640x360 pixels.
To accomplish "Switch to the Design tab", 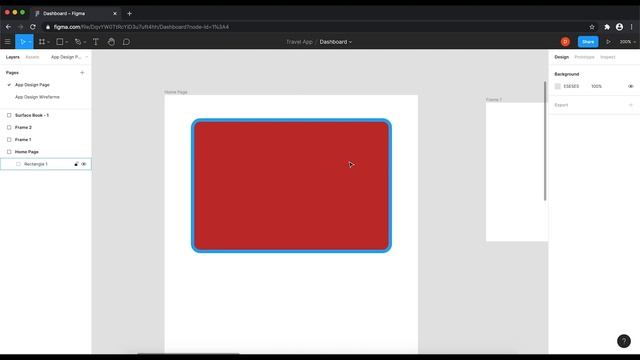I will pyautogui.click(x=561, y=57).
